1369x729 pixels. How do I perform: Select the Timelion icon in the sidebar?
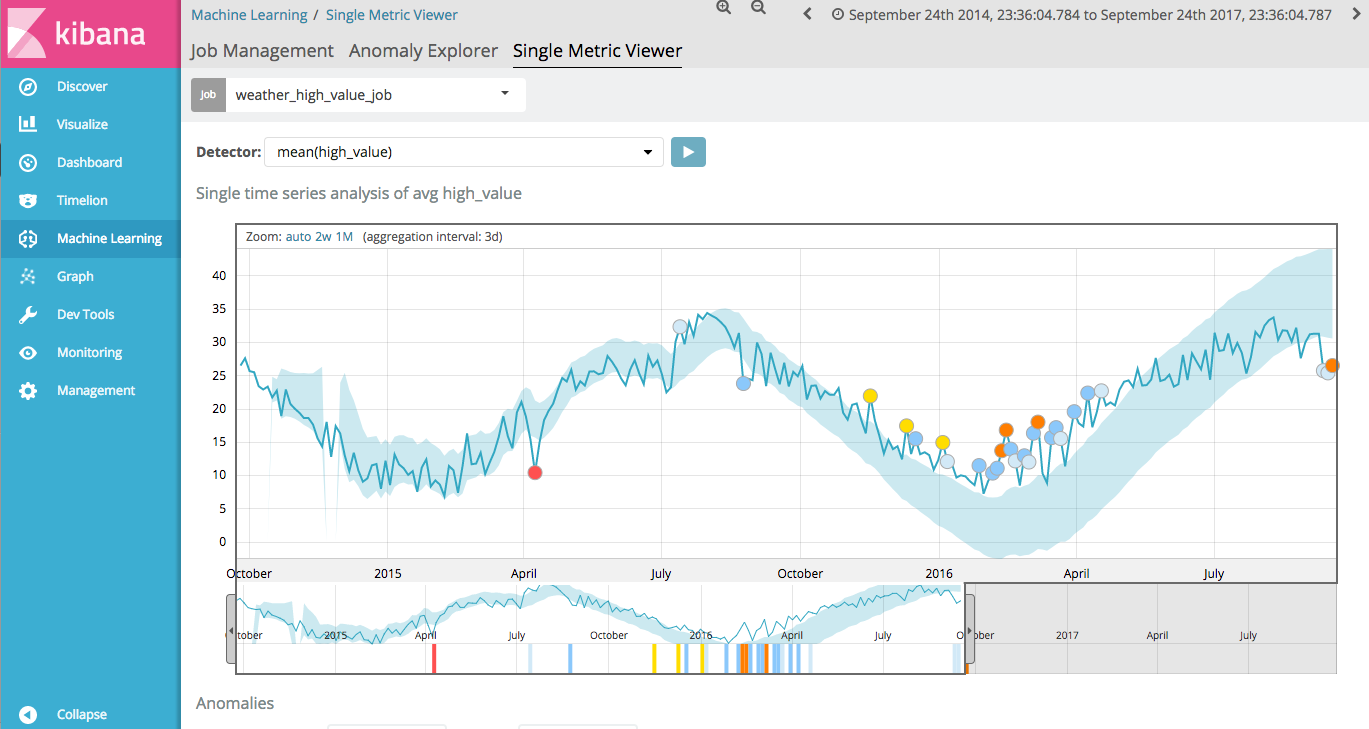pyautogui.click(x=28, y=201)
